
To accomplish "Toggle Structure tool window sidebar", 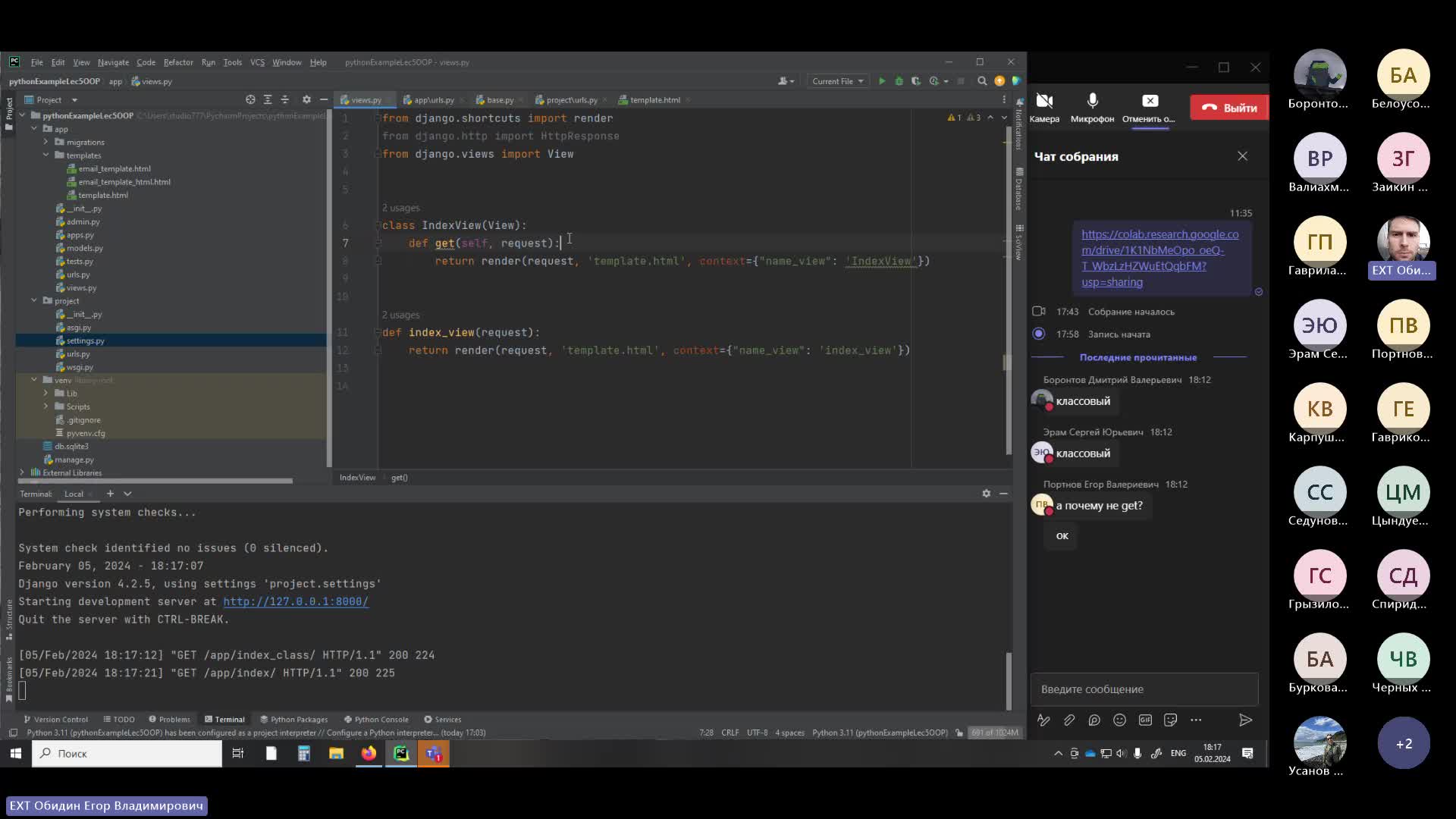I will (x=9, y=619).
